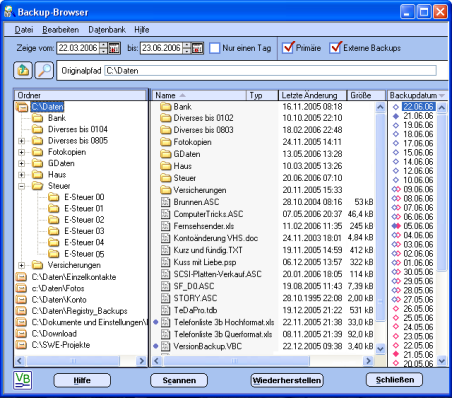The image size is (452, 398).
Task: Expand the Haus tree node
Action: (x=22, y=175)
